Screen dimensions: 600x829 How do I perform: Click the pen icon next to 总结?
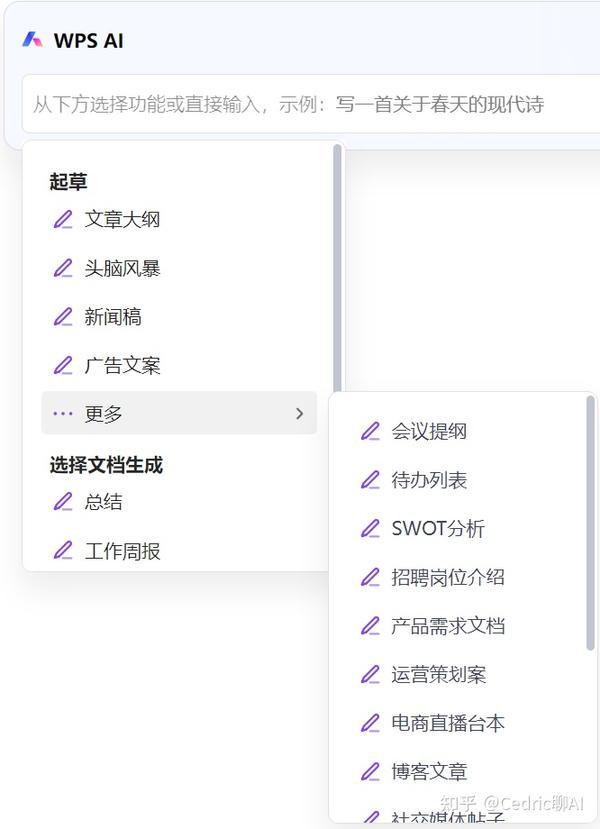pyautogui.click(x=63, y=501)
